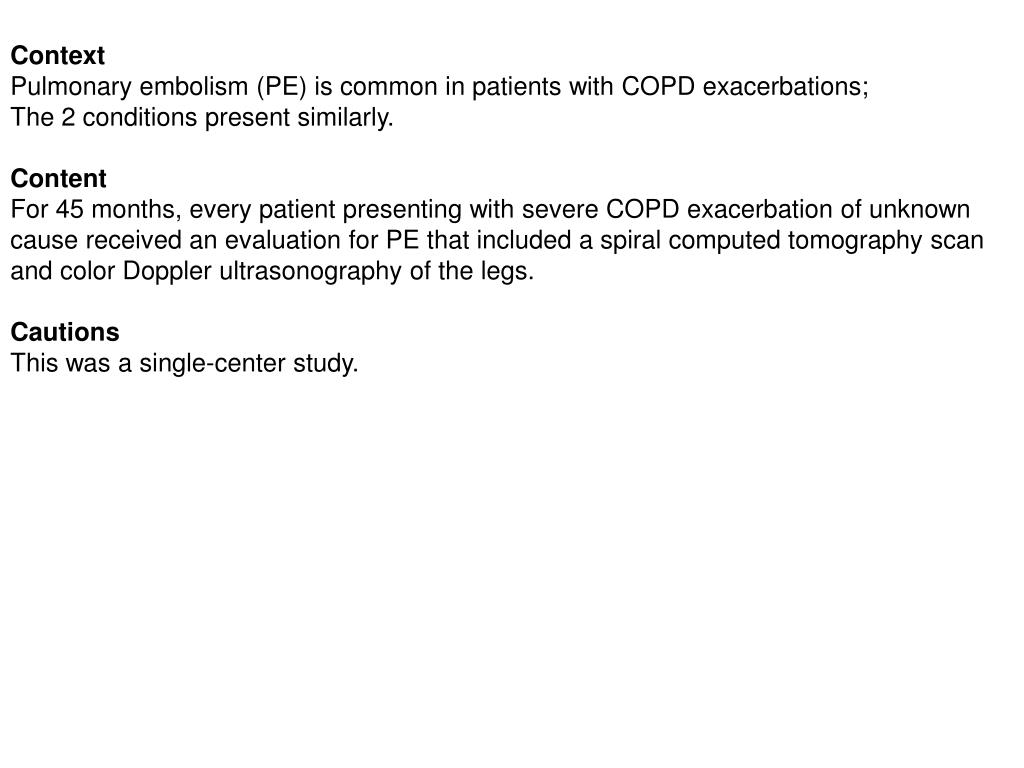This screenshot has width=1024, height=768.
Task: Click the Content heading
Action: (x=58, y=178)
